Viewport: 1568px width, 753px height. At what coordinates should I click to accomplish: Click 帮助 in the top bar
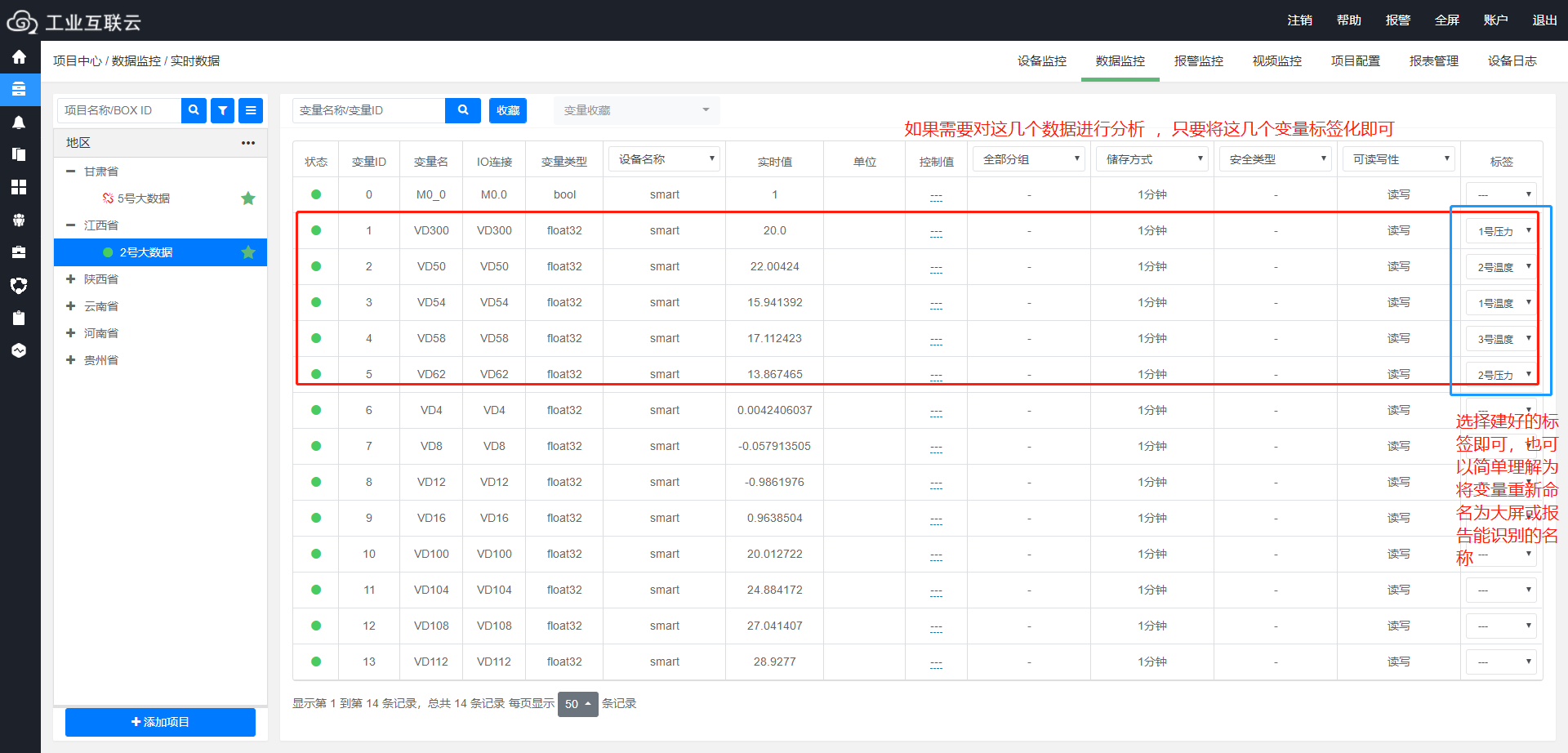coord(1349,20)
